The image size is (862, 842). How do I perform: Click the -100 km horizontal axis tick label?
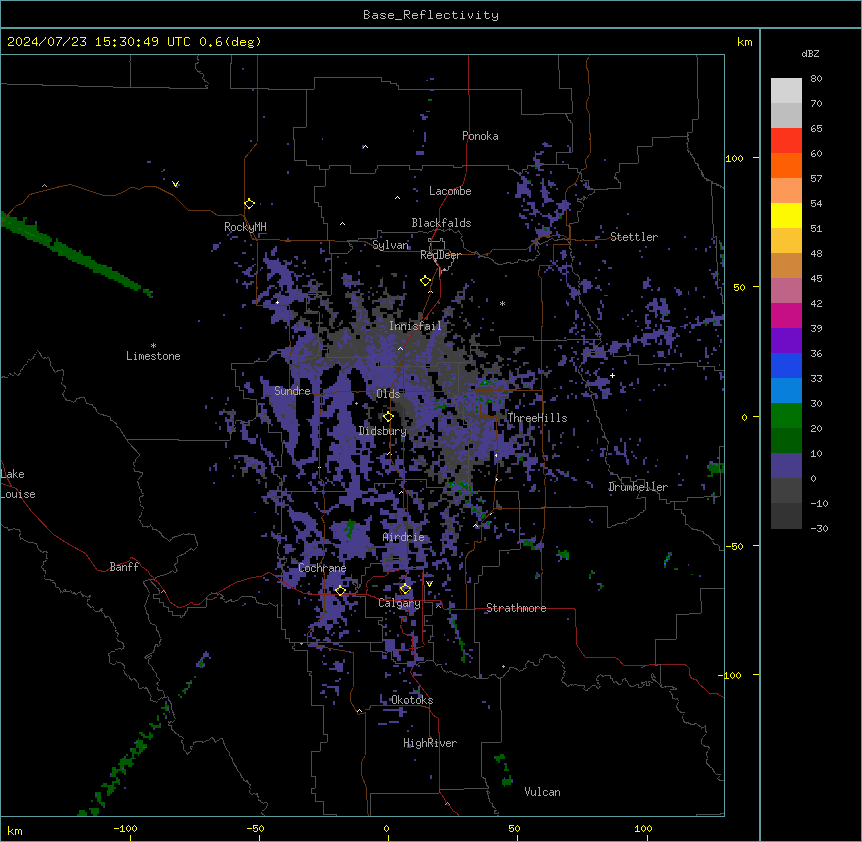click(x=125, y=828)
